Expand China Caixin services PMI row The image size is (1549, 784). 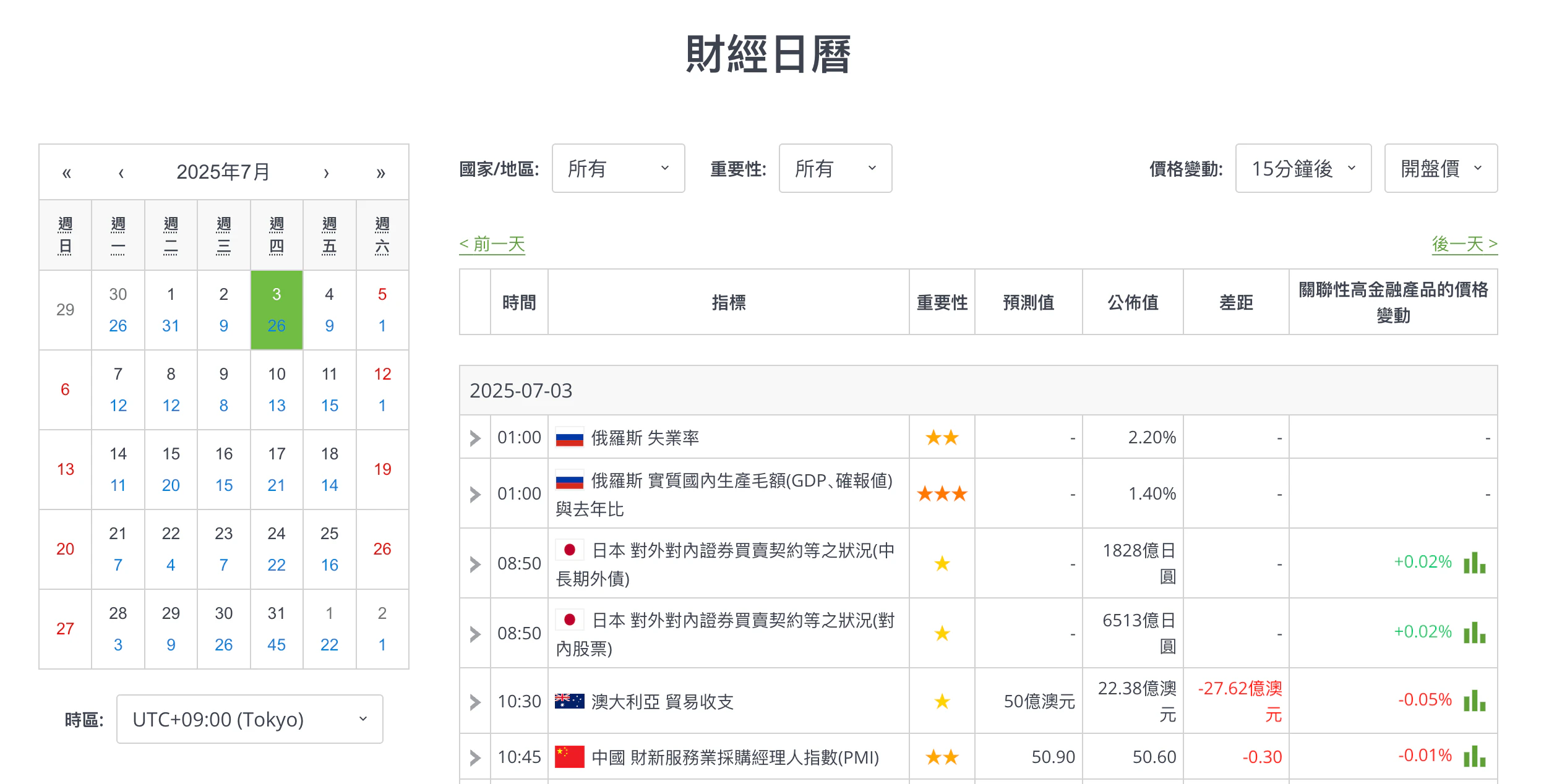pos(475,757)
